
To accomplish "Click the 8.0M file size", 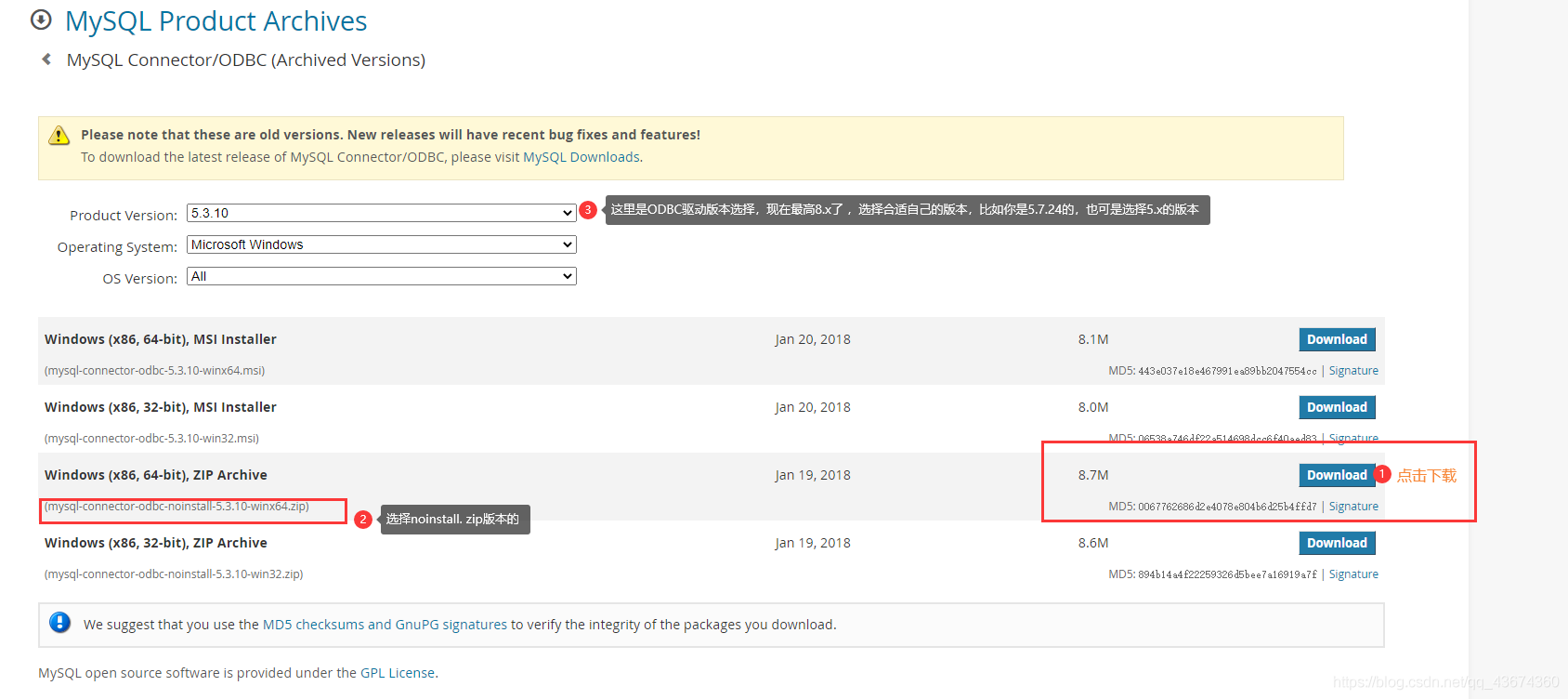I will pos(1093,407).
